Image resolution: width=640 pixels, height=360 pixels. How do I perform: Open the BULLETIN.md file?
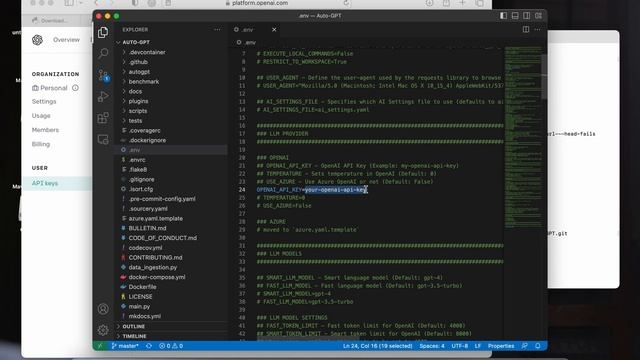147,229
